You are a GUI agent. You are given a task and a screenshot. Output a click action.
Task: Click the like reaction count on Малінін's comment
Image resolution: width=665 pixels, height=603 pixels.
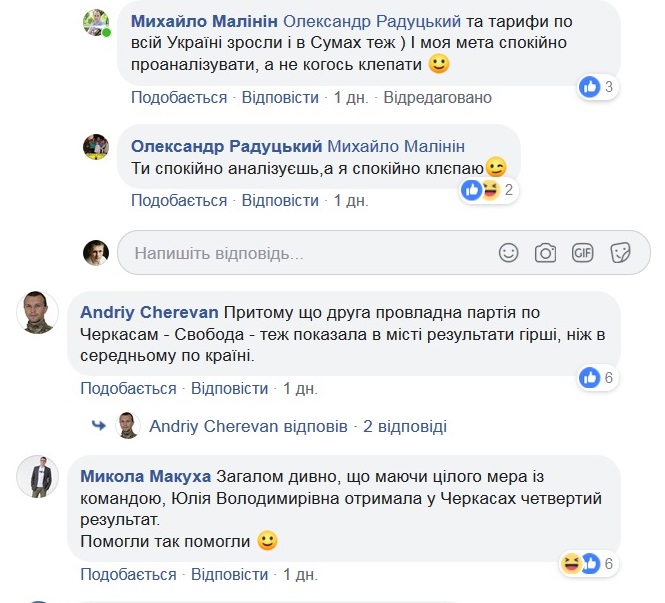coord(597,87)
